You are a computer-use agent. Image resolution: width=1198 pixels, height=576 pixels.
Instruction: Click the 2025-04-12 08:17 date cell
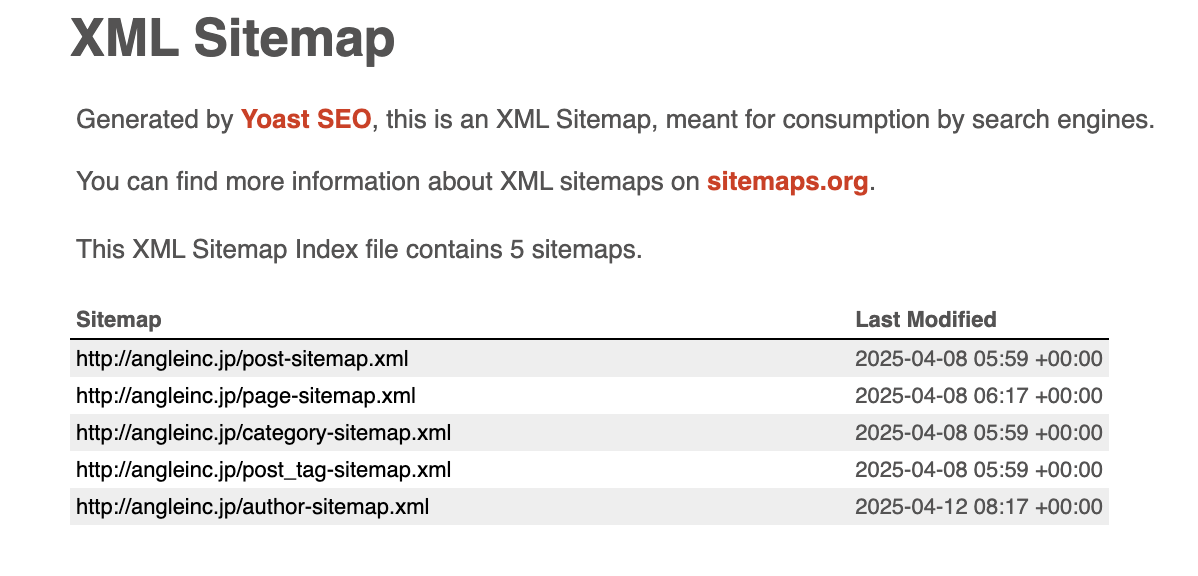[x=978, y=507]
